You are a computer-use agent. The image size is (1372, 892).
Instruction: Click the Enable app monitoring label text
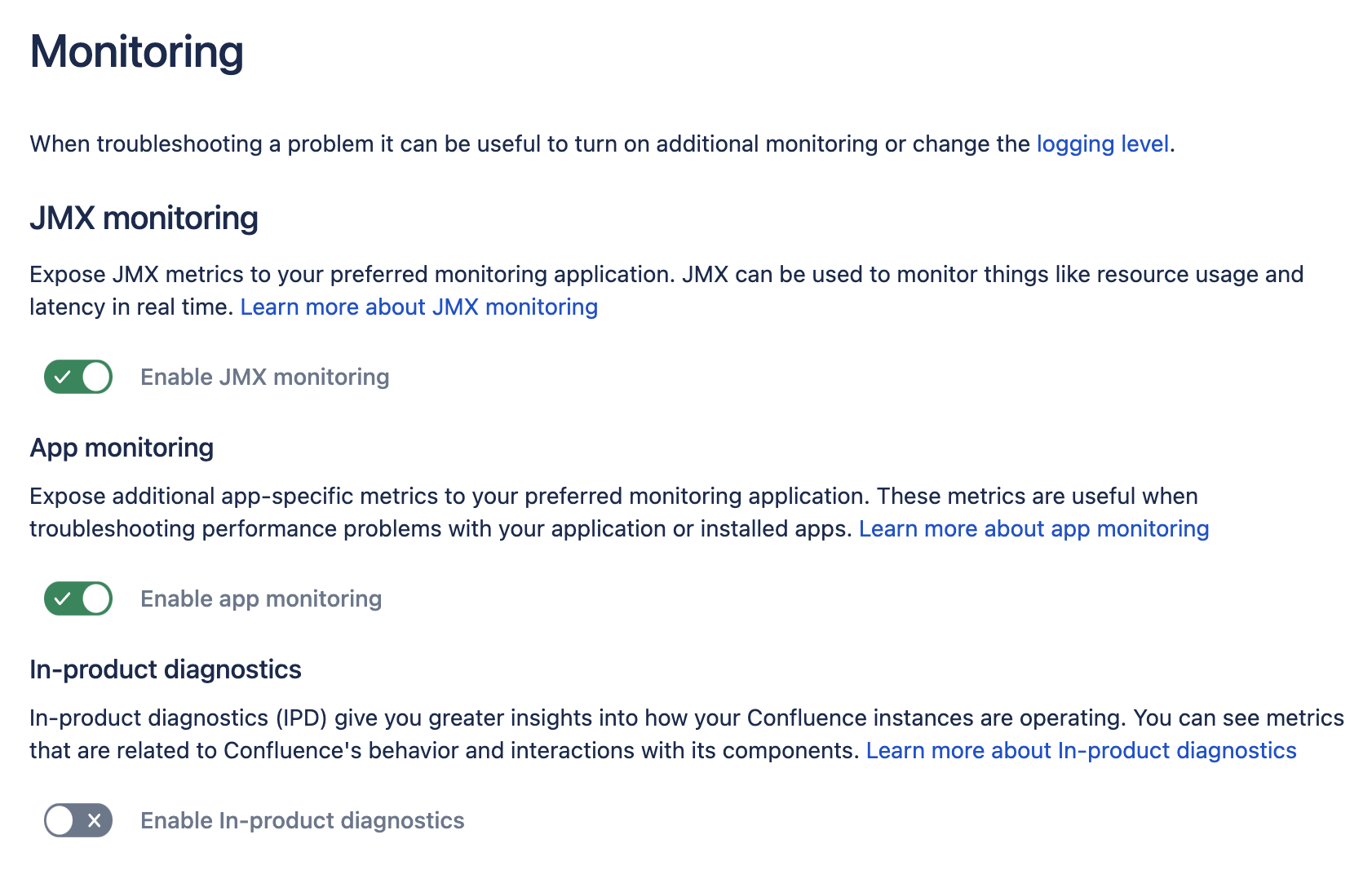(261, 598)
